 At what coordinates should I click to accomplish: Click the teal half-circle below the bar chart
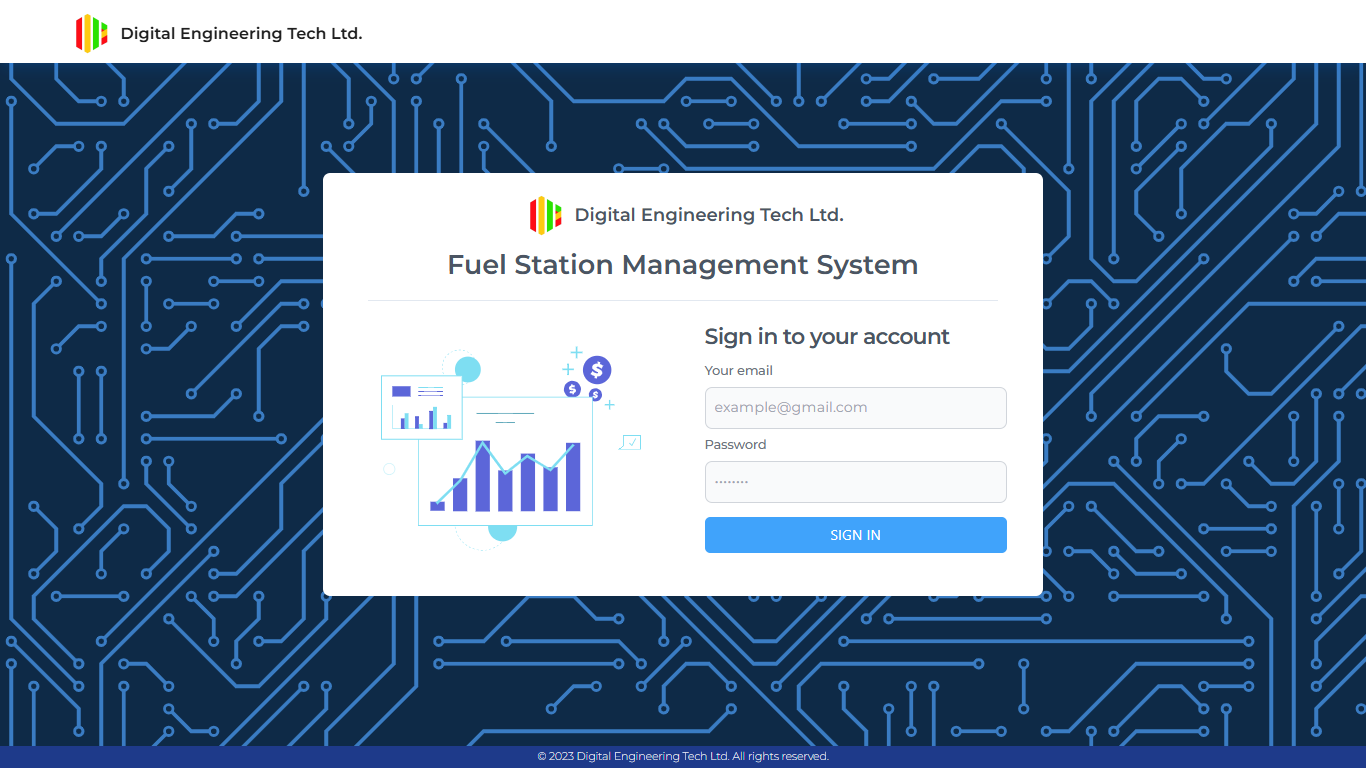click(502, 533)
